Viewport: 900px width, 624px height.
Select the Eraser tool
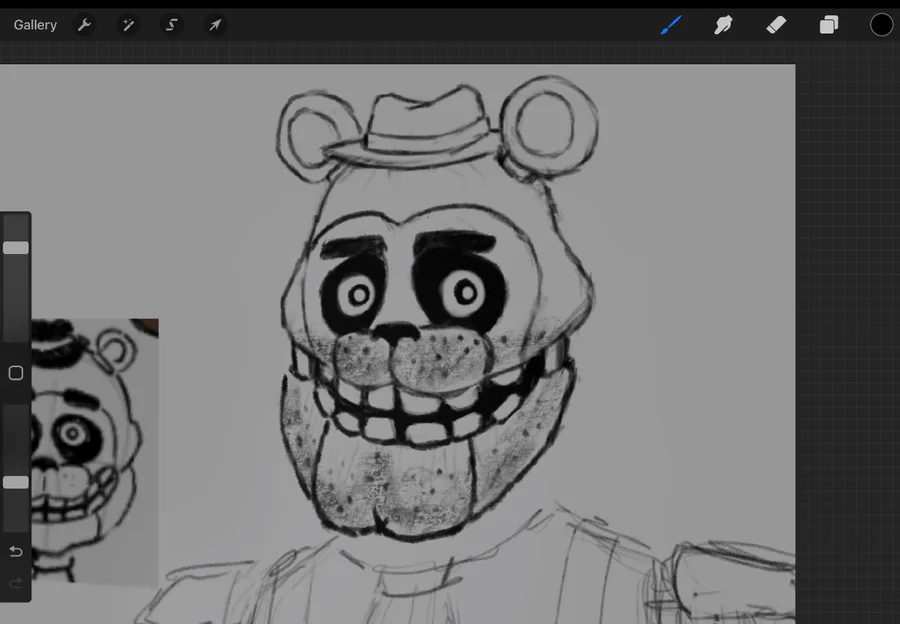[776, 25]
